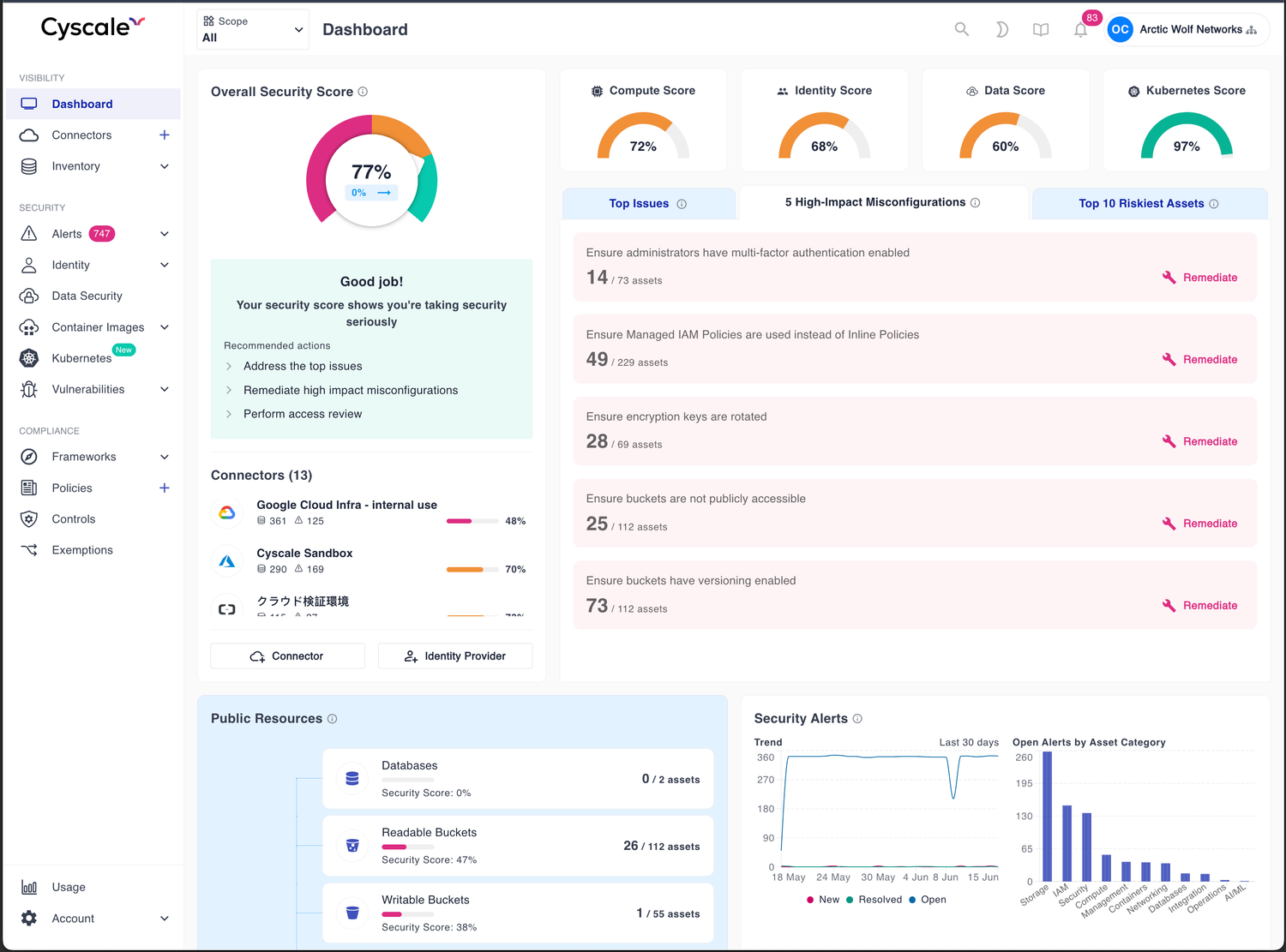Toggle the Open series in the alerts legend
The height and width of the screenshot is (952, 1286).
[x=933, y=900]
